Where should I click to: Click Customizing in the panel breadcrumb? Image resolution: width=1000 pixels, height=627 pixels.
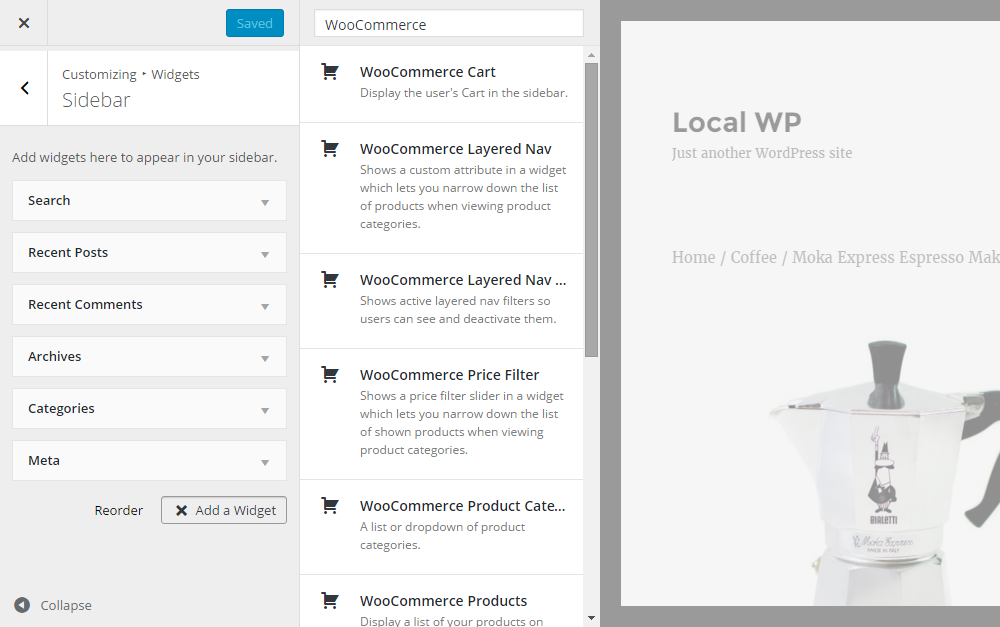[x=99, y=74]
